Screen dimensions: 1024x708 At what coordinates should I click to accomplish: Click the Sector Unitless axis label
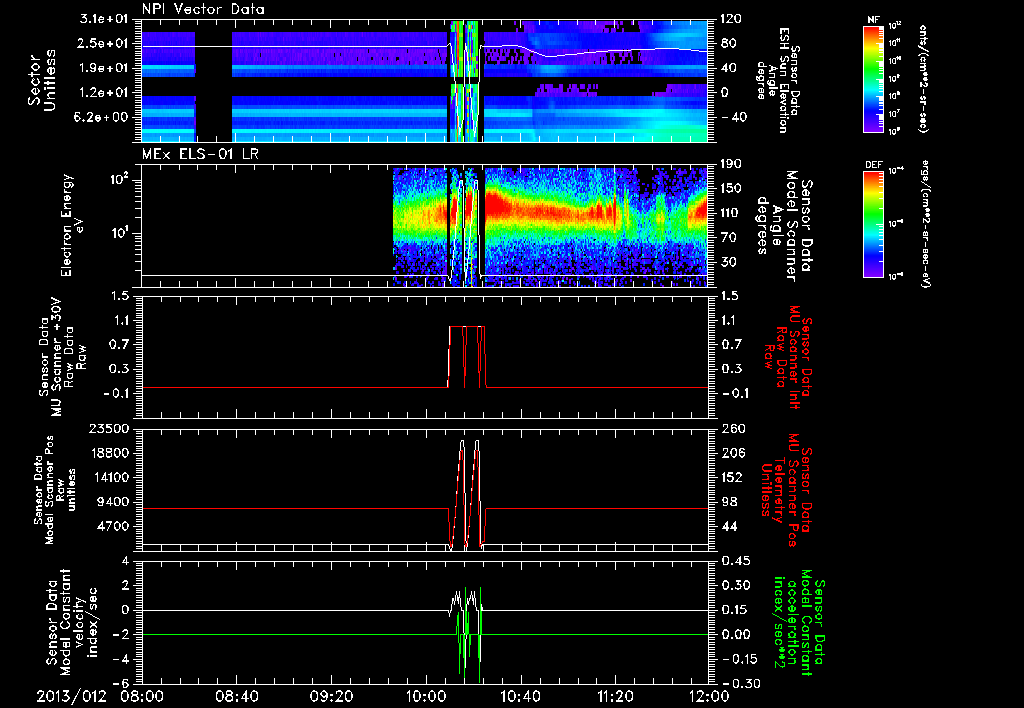40,80
